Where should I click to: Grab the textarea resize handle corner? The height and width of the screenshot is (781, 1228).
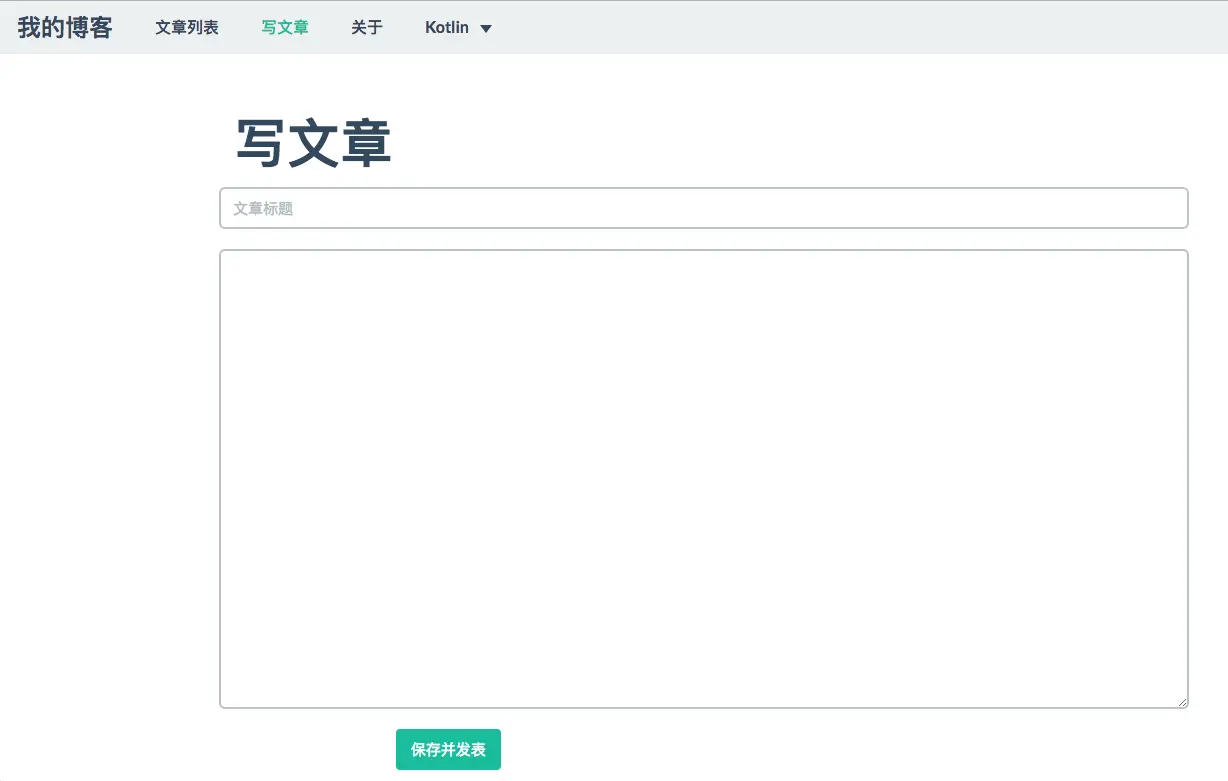pos(1182,702)
